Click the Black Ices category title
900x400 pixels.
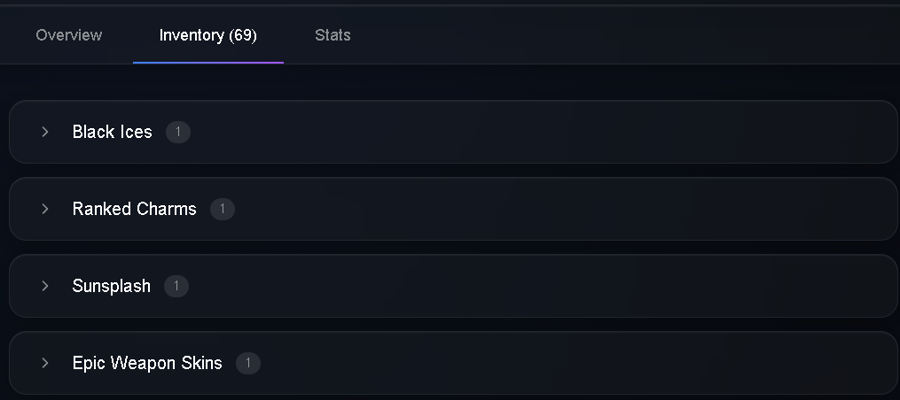point(112,132)
